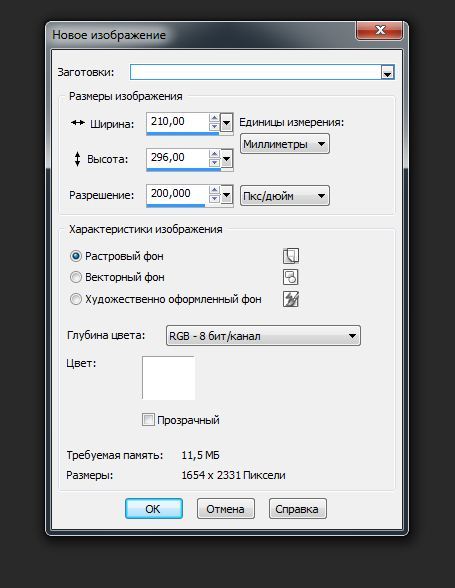Increase width using the up spinner arrow

point(215,118)
